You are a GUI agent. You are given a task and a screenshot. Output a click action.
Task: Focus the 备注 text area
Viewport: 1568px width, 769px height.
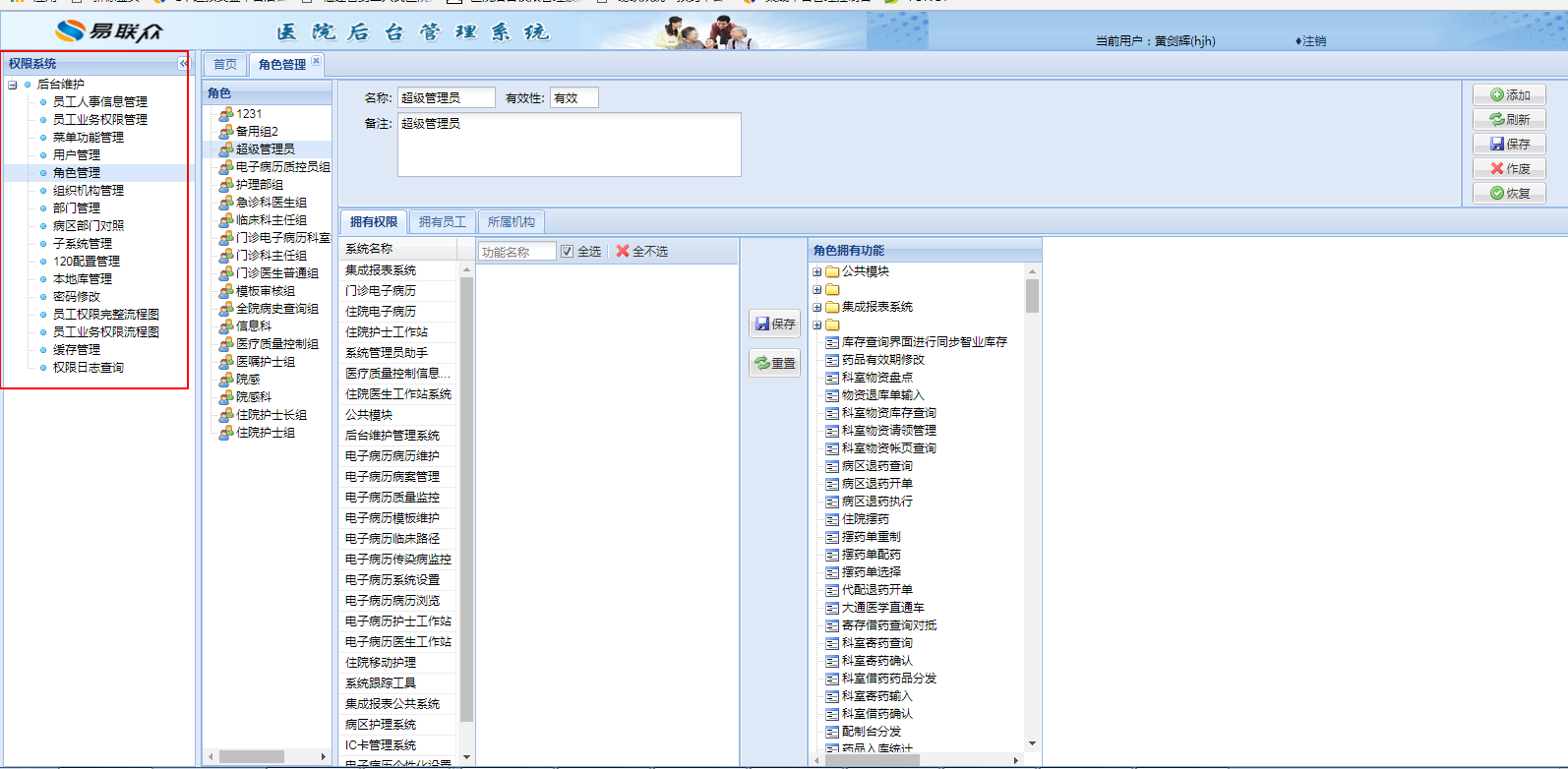tap(570, 145)
